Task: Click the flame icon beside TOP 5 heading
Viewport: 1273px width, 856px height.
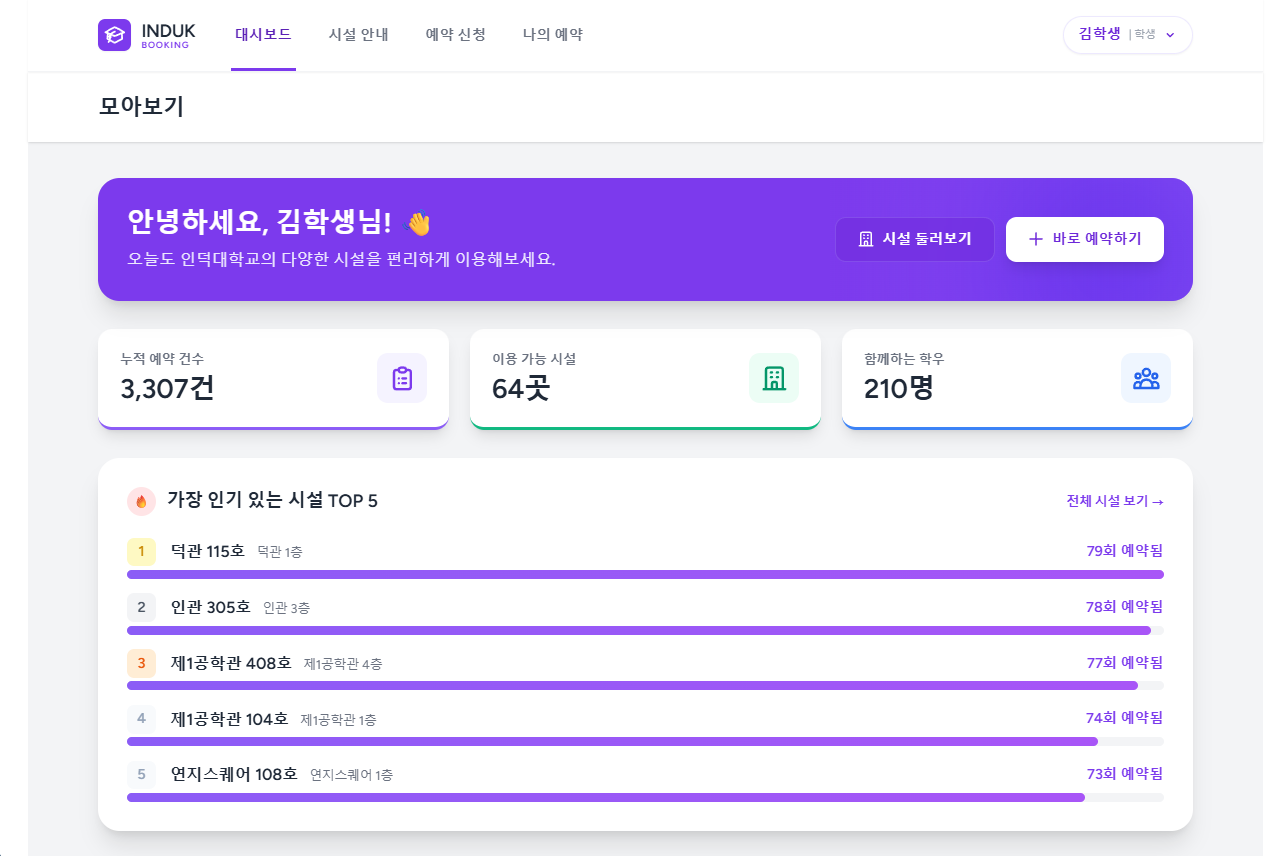Action: click(x=141, y=501)
